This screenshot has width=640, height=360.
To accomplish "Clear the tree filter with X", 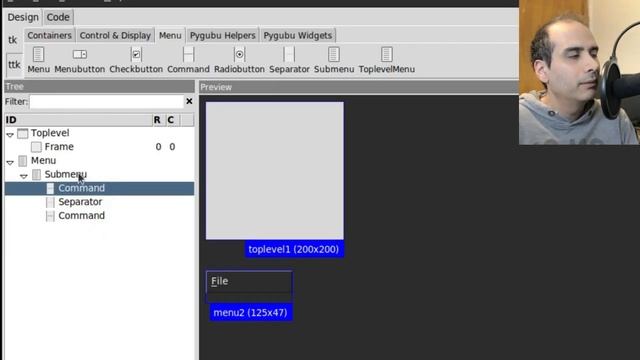I will click(x=189, y=101).
